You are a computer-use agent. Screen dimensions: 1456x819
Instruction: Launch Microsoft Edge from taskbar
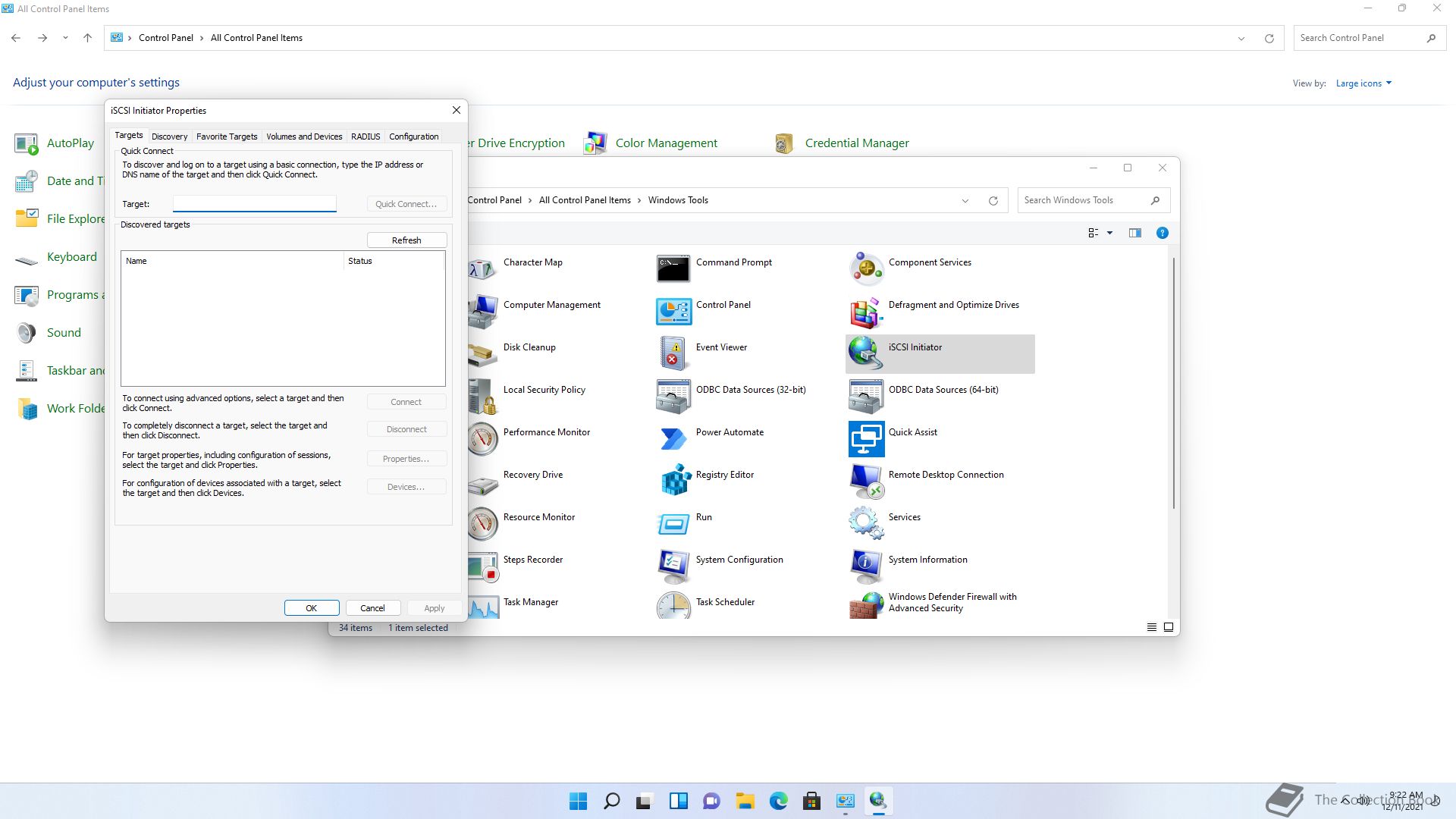[778, 801]
